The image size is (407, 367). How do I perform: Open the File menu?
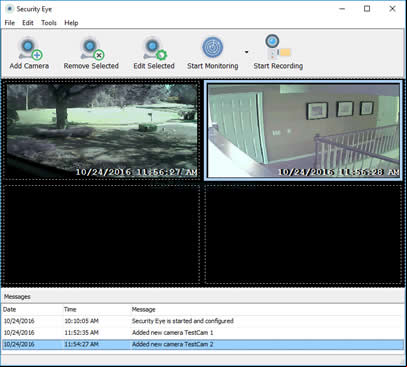(10, 23)
